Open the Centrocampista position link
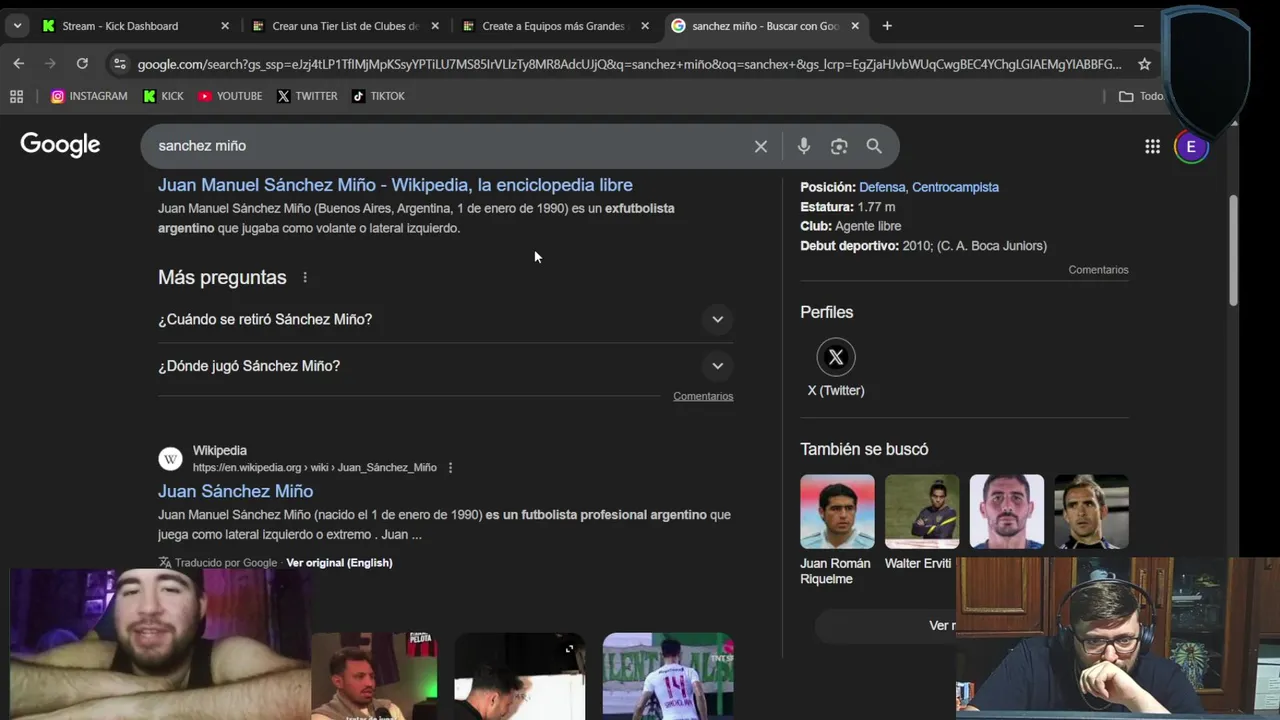This screenshot has height=720, width=1280. [x=955, y=187]
